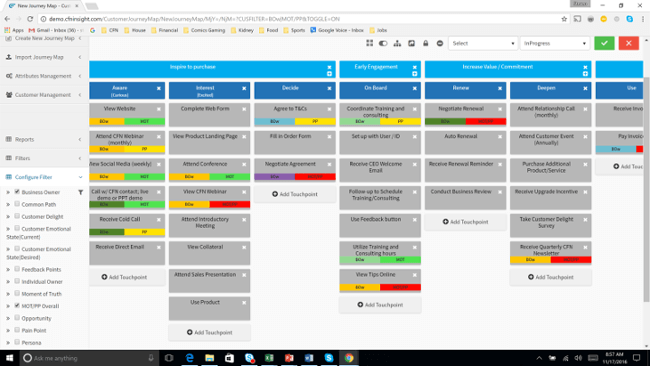Viewport: 650px width, 366px height.
Task: Add Touchpoint in the Decide column
Action: tap(295, 194)
